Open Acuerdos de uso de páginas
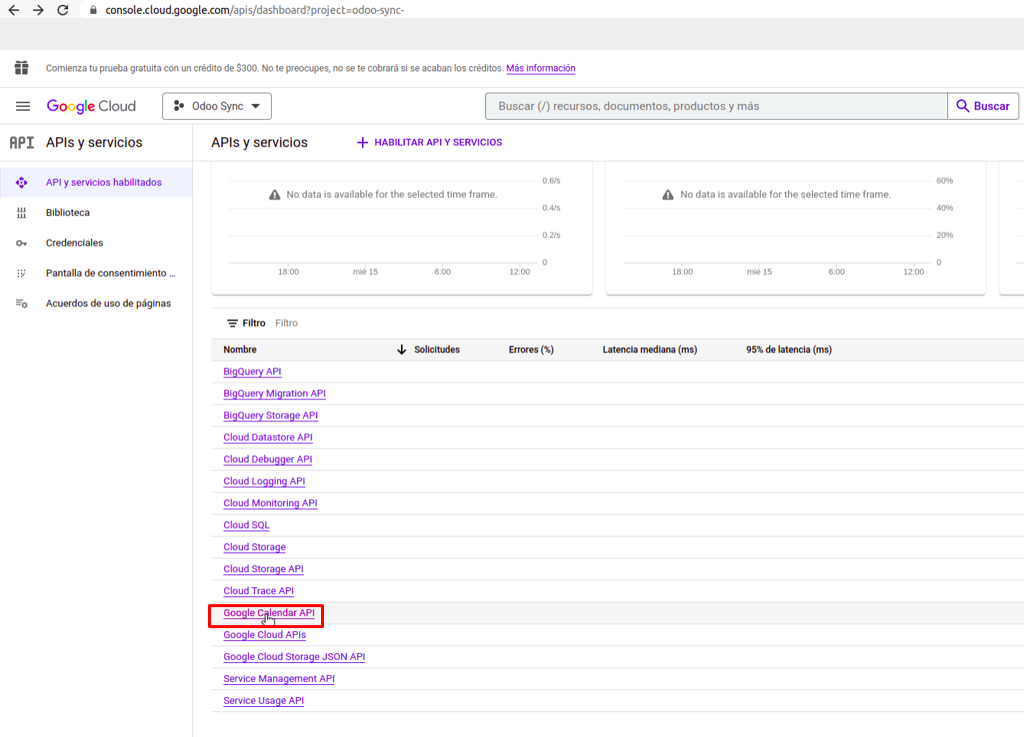1024x737 pixels. click(96, 304)
